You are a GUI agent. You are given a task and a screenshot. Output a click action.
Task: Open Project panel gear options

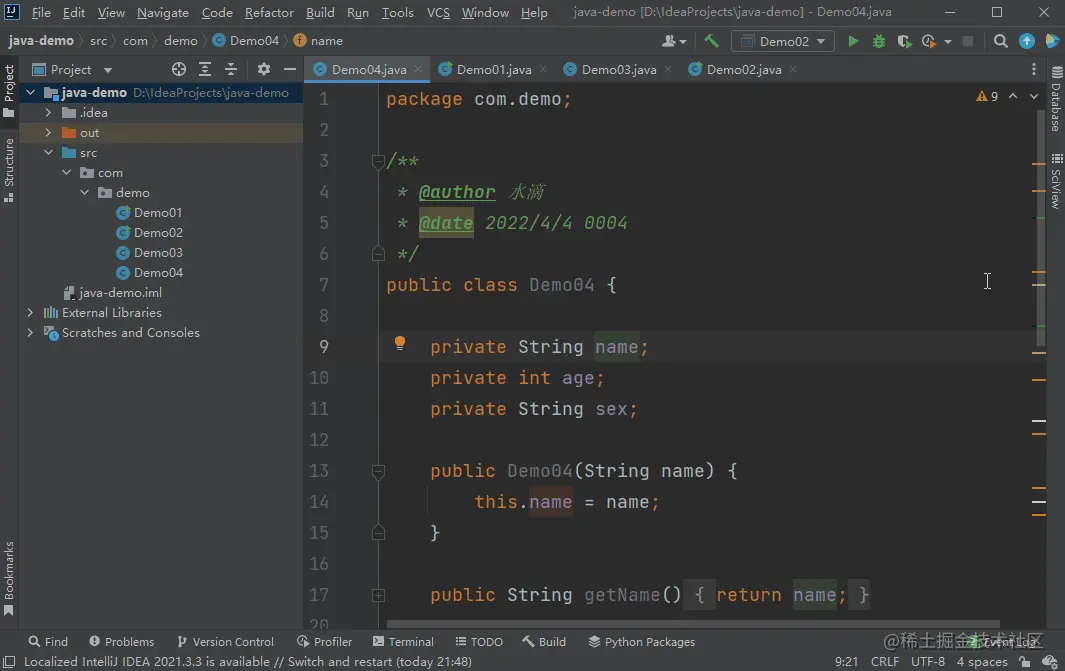[x=264, y=69]
